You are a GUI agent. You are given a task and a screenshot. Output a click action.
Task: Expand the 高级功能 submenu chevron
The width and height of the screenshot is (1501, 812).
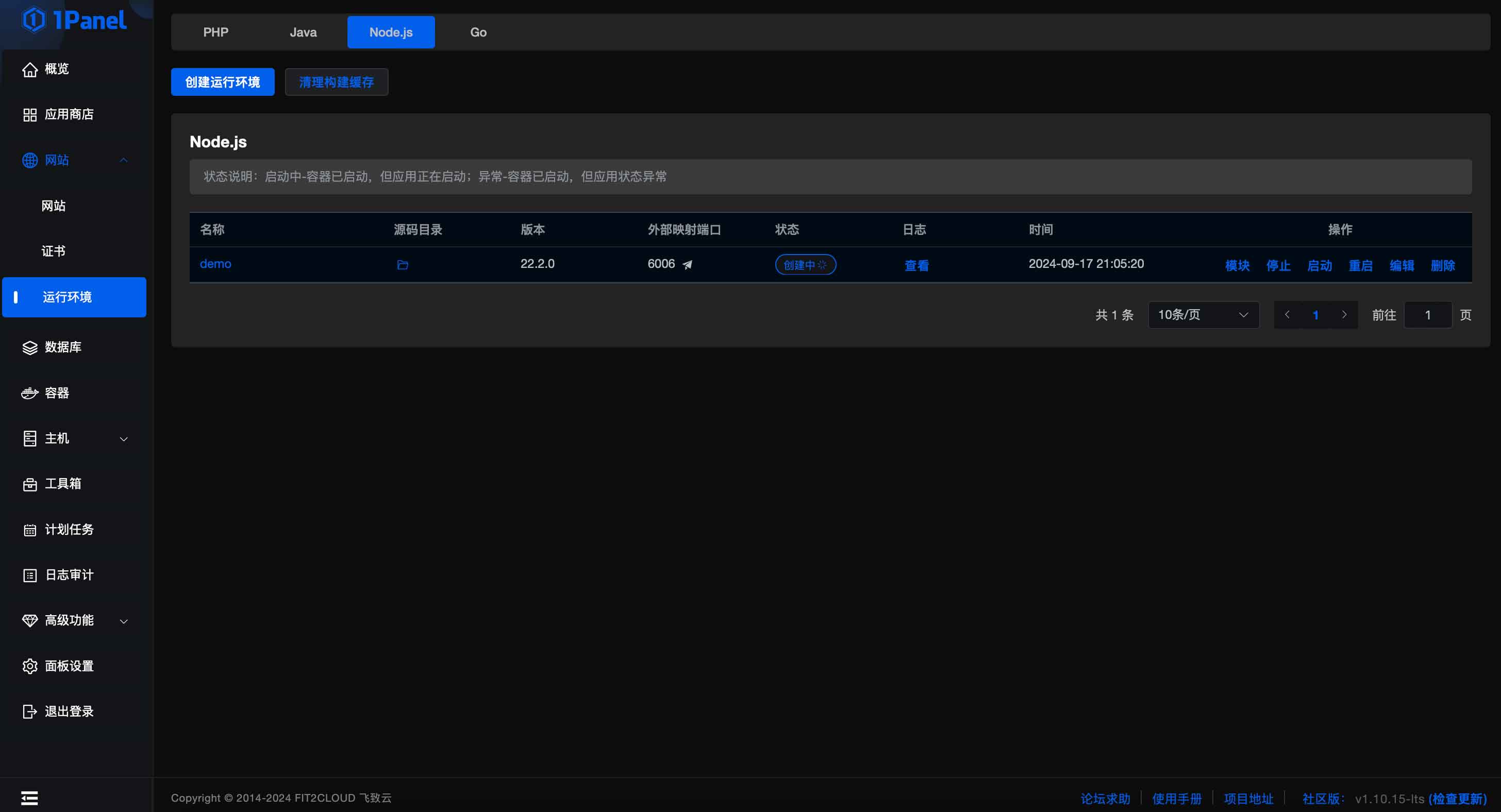(124, 621)
